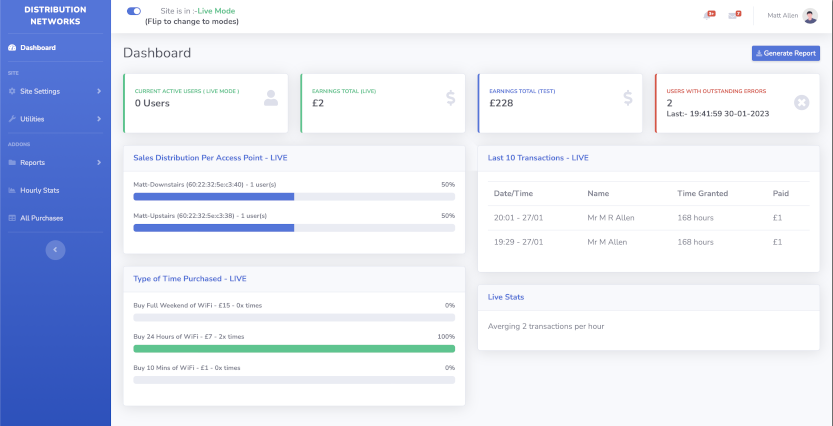Click the Site Settings gear icon

click(12, 91)
